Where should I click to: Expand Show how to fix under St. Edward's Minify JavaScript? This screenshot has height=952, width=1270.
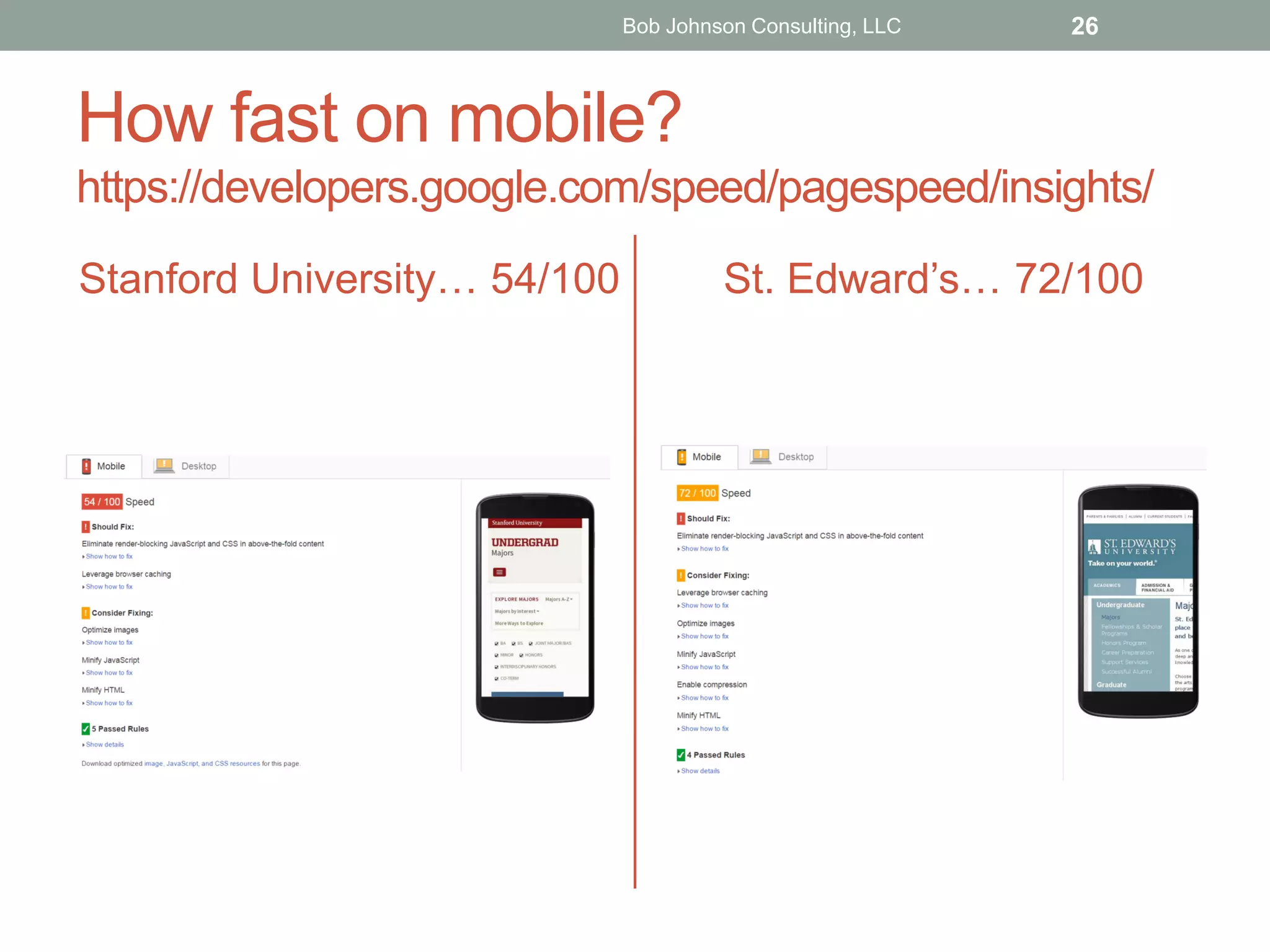click(703, 668)
